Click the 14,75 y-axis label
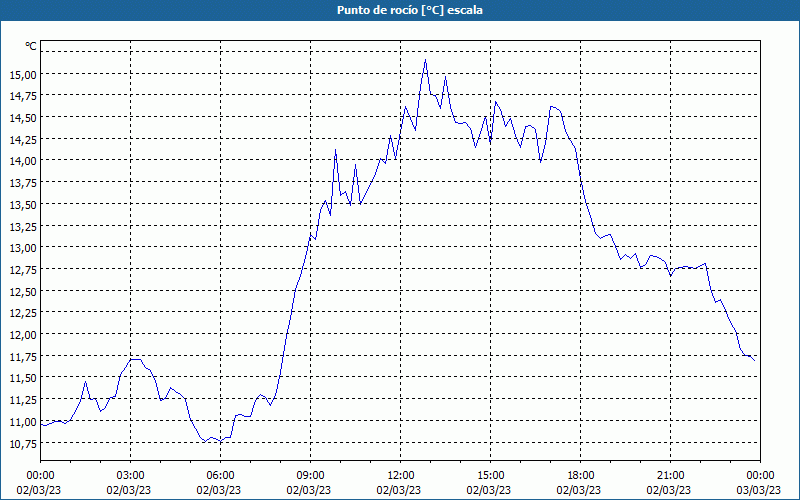This screenshot has height=500, width=800. [x=23, y=96]
